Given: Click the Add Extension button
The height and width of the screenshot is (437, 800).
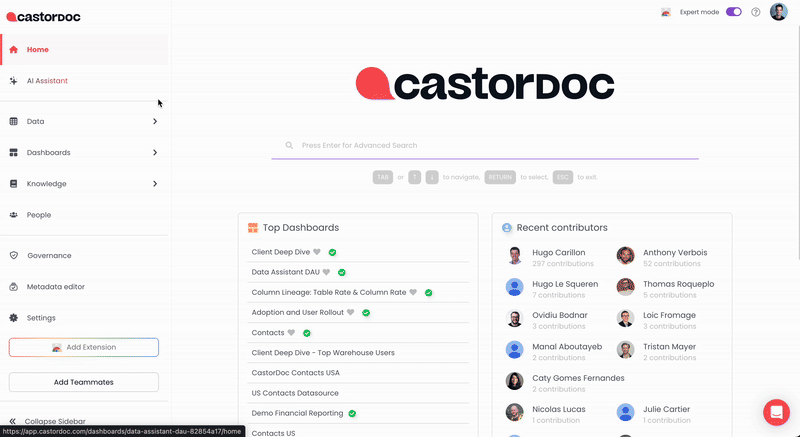Looking at the screenshot, I should point(84,347).
